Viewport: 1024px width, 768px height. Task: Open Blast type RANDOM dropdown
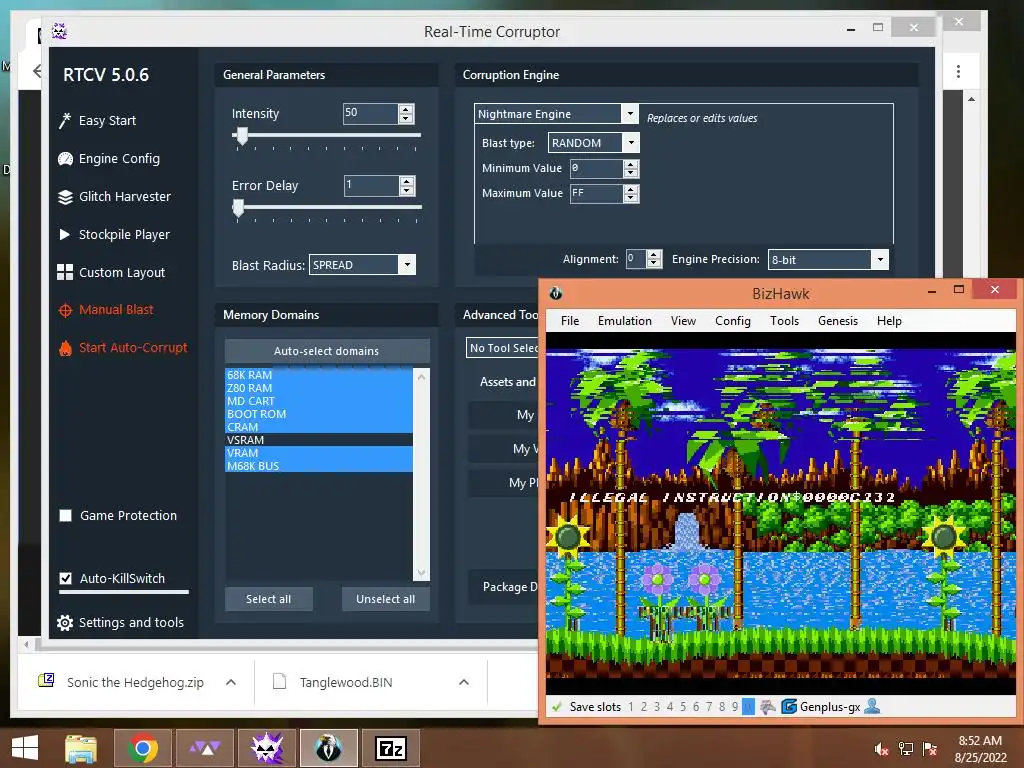(631, 142)
